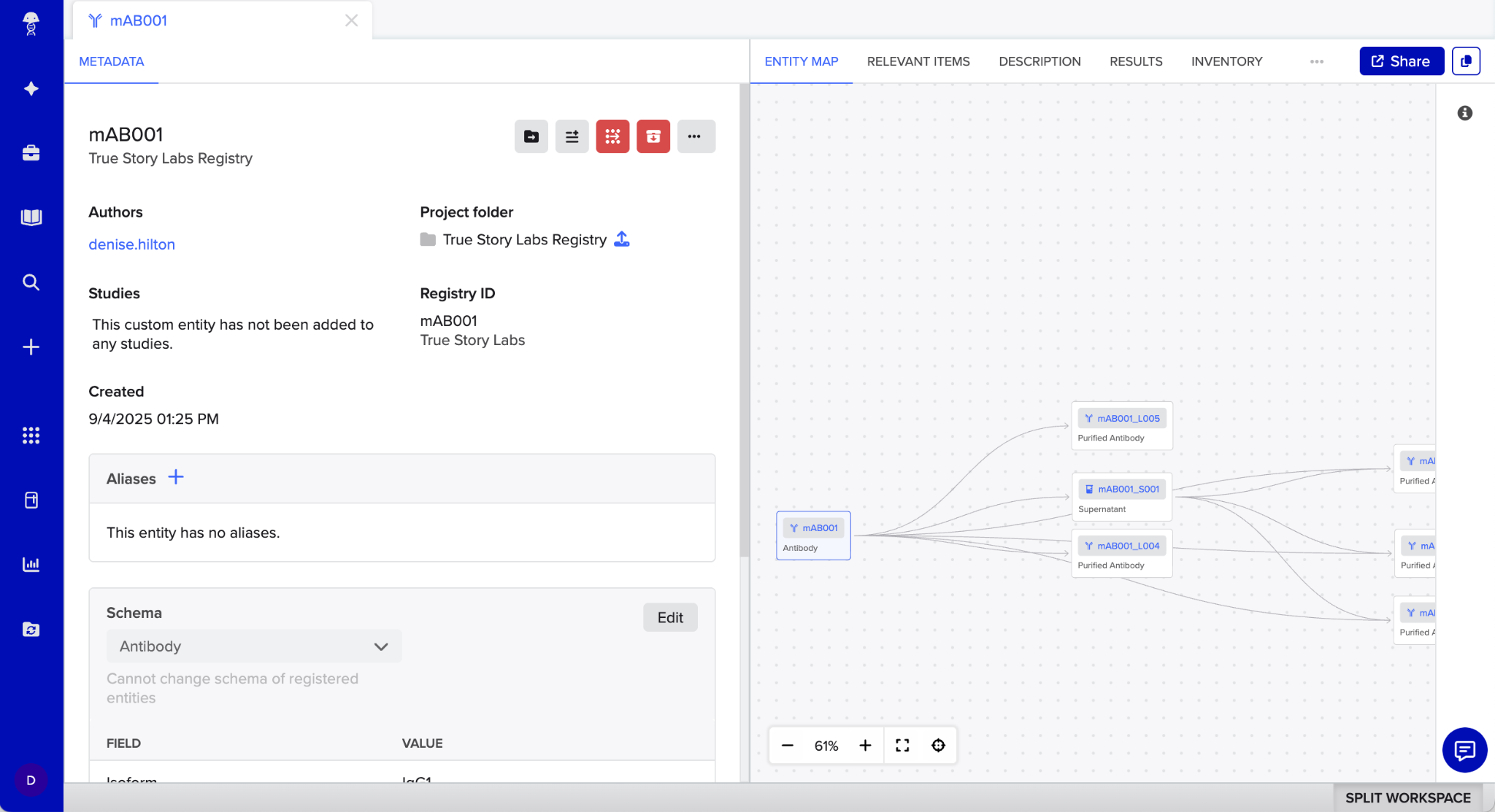Screen dimensions: 1495x812
Task: Zoom in the entity map with plus
Action: tap(865, 745)
